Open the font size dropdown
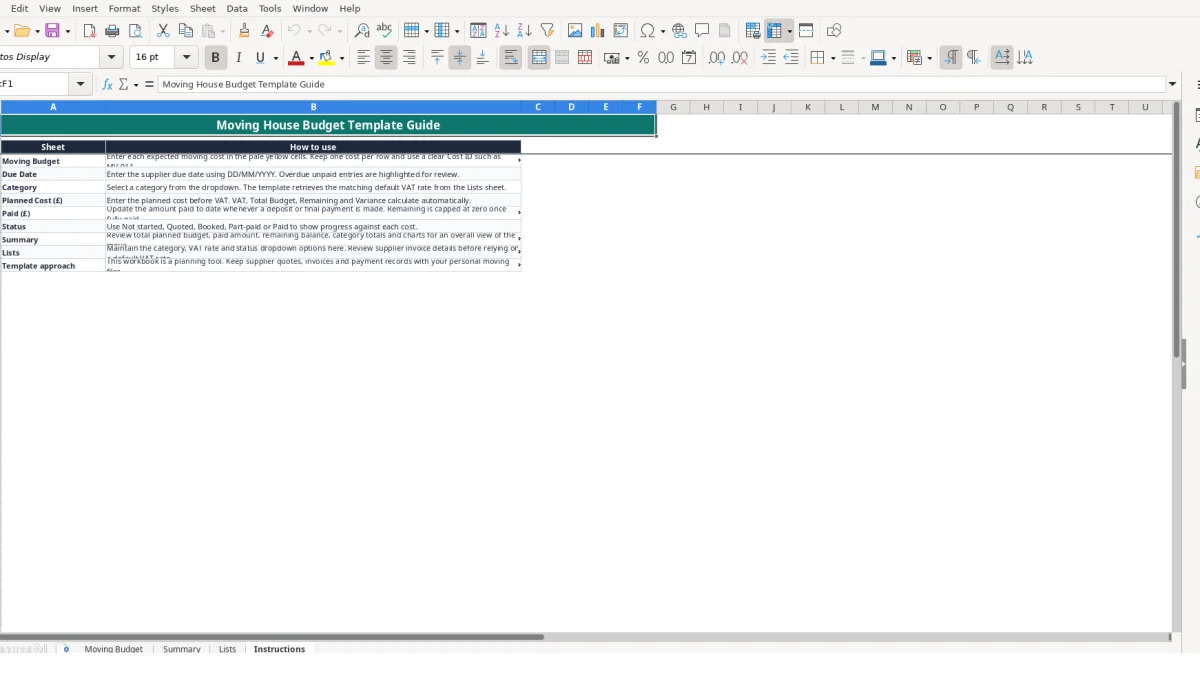 (x=187, y=58)
